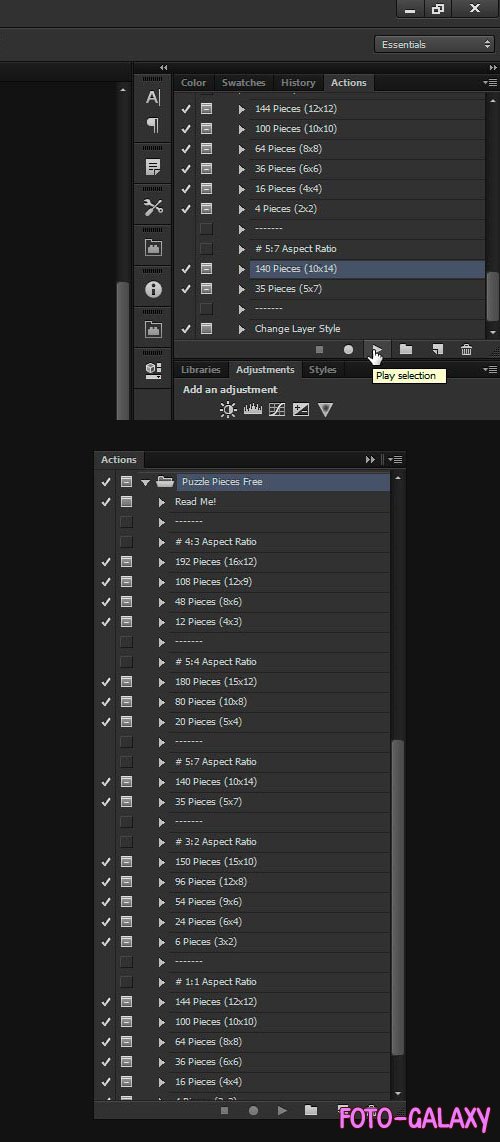Uncheck the item toggle for Read Me!

106,502
